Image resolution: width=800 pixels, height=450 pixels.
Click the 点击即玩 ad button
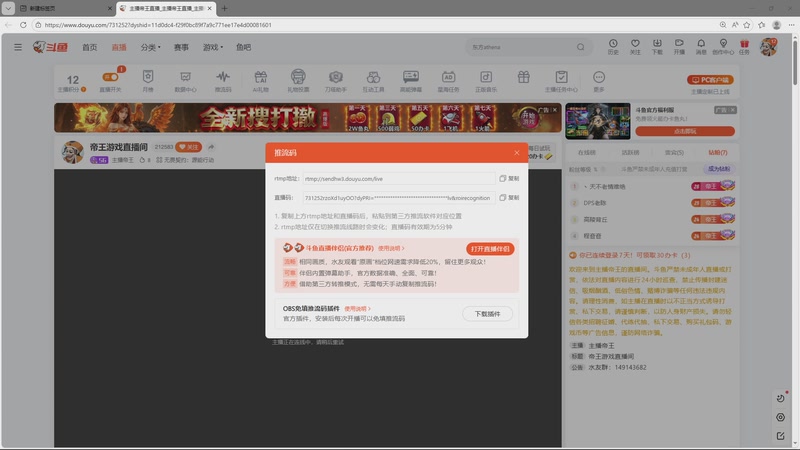pyautogui.click(x=685, y=131)
